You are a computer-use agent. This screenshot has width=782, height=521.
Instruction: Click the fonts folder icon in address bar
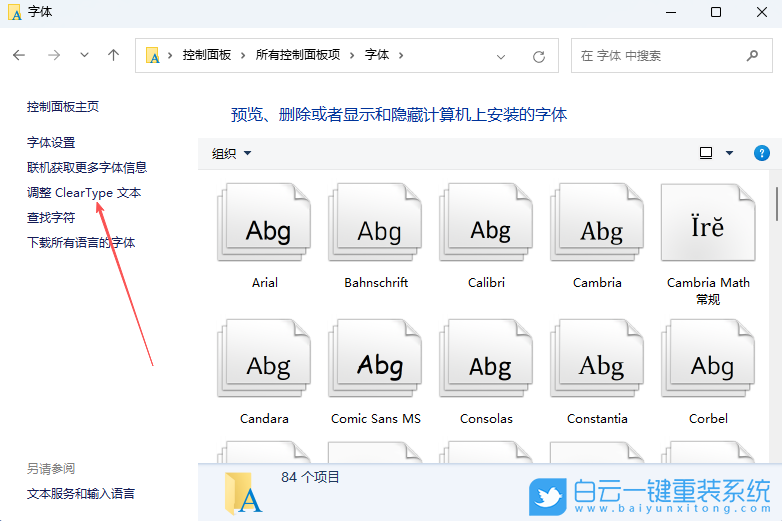153,55
